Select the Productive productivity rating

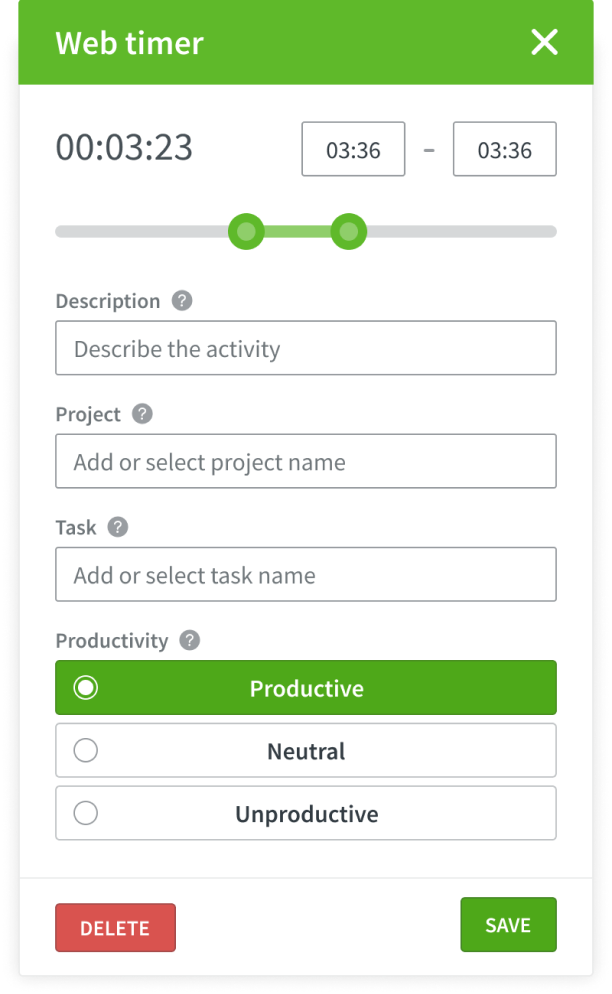tap(305, 687)
